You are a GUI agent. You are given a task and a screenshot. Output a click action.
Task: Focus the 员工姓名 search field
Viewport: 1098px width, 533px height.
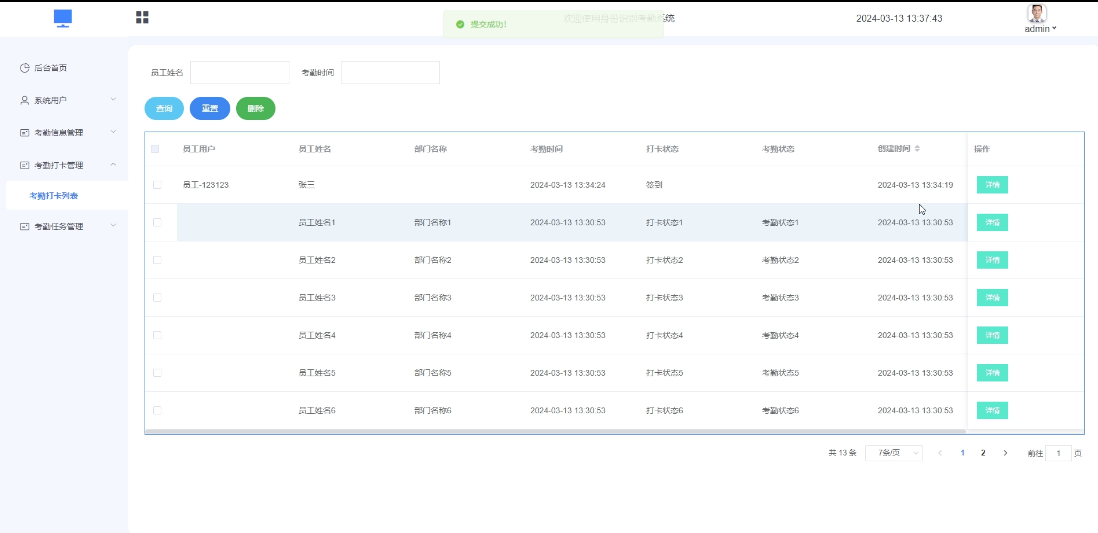click(x=239, y=72)
